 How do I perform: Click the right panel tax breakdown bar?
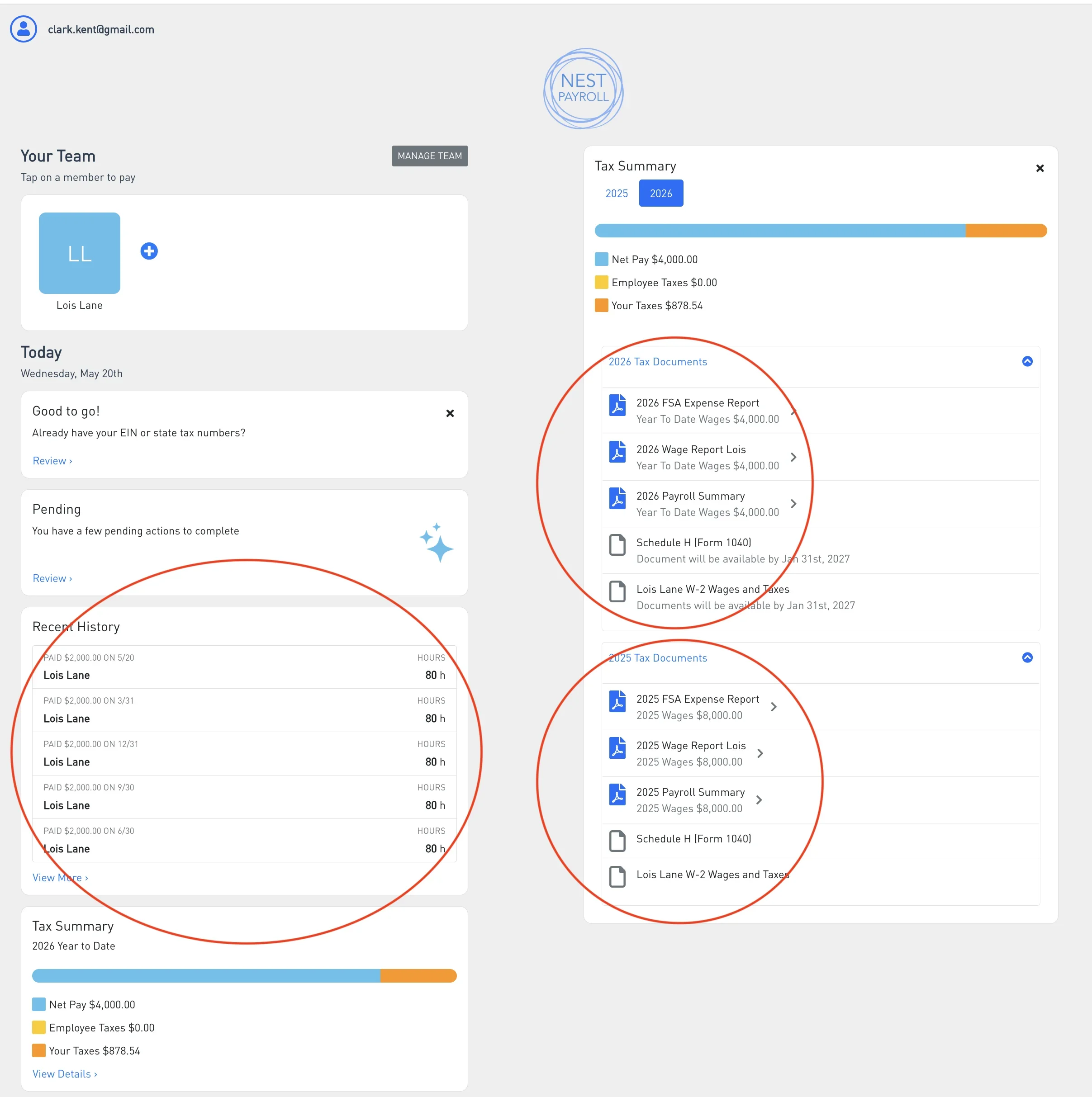coord(821,231)
